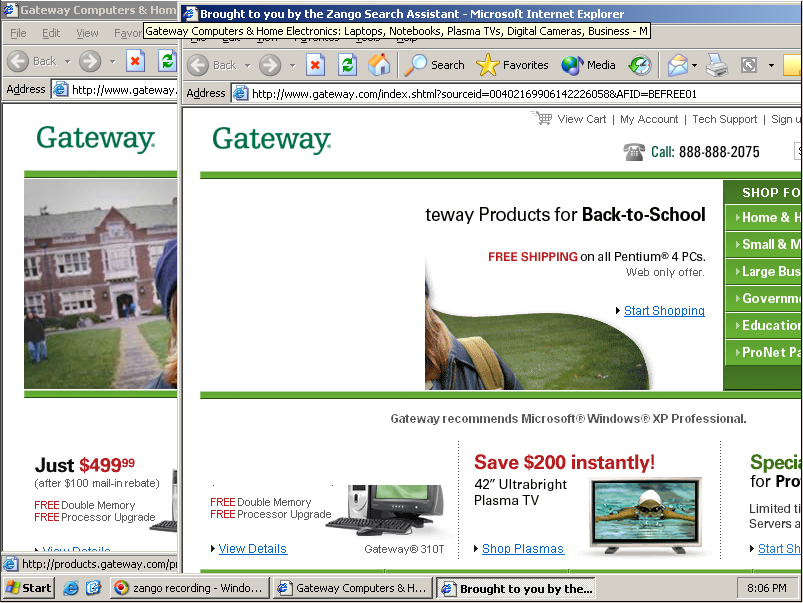The width and height of the screenshot is (803, 603).
Task: Click View Details link in front window
Action: click(252, 549)
